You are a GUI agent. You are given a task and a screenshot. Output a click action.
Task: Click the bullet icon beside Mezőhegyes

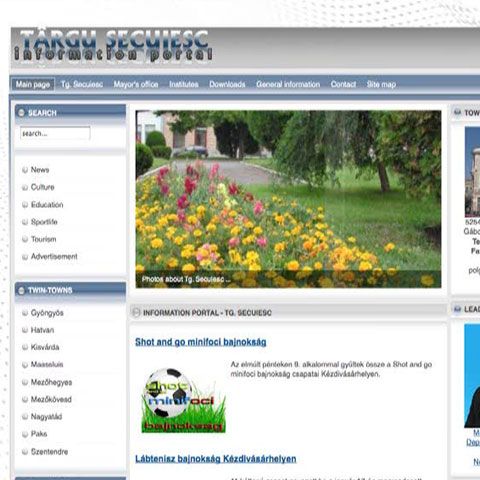coord(25,382)
